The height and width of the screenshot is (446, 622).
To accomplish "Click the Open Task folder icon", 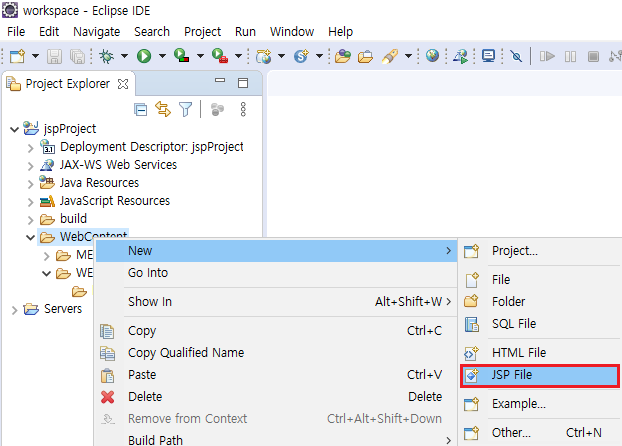I will pos(365,56).
